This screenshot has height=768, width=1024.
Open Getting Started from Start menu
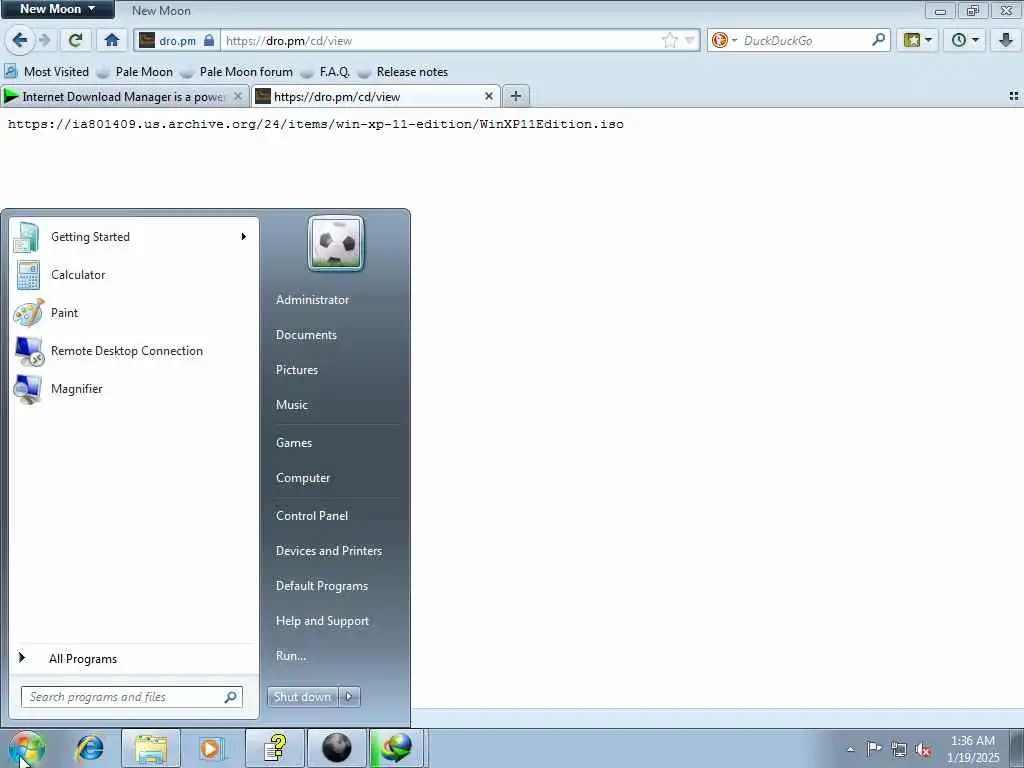pos(134,236)
